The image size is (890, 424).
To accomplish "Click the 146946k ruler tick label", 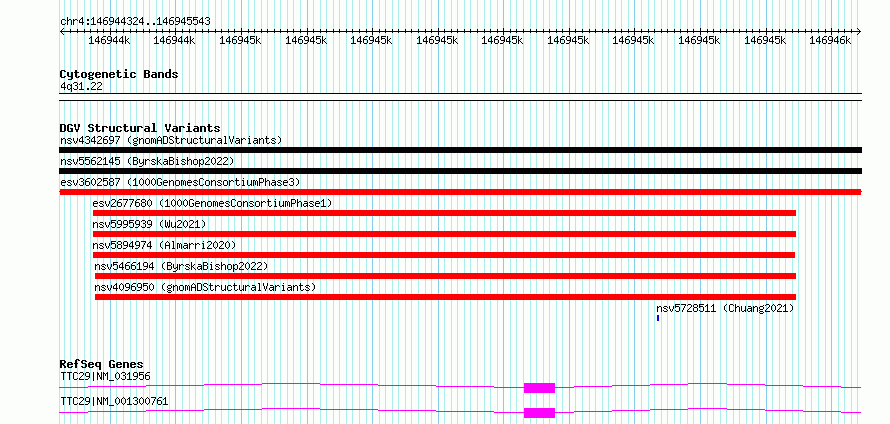I will [x=830, y=40].
